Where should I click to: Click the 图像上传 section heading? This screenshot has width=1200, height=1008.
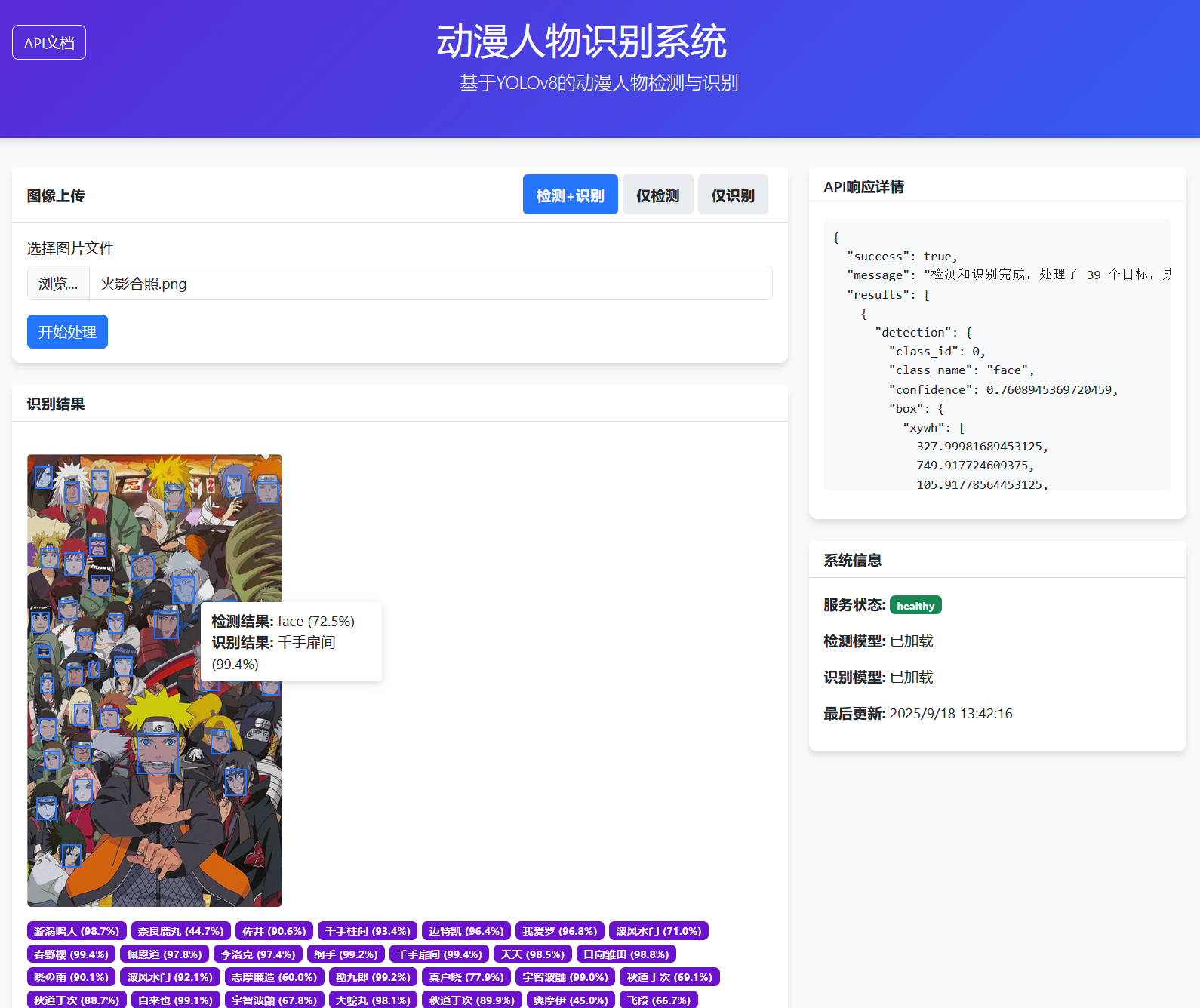pyautogui.click(x=56, y=195)
